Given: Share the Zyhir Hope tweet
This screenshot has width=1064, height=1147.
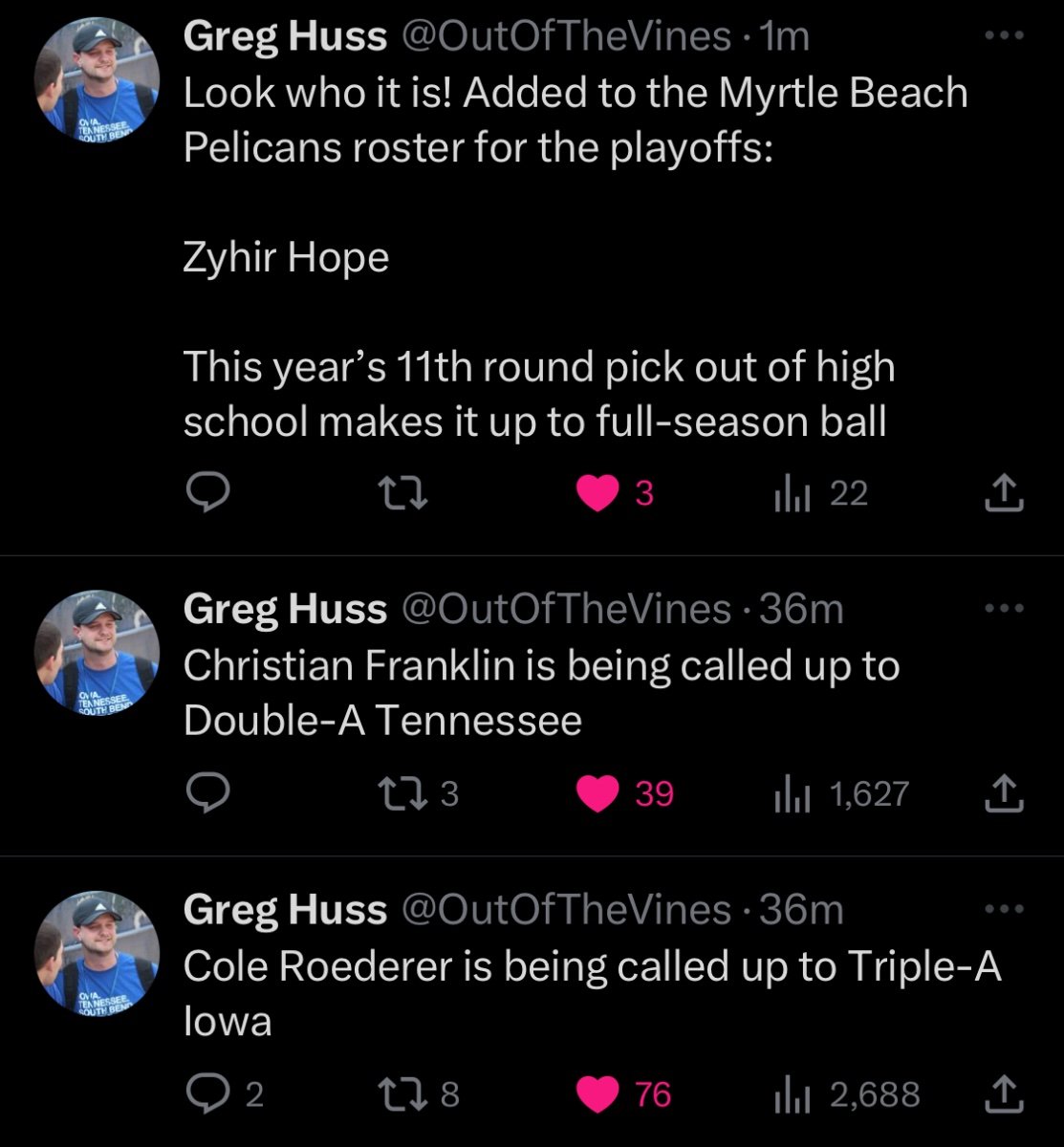Looking at the screenshot, I should coord(1004,493).
